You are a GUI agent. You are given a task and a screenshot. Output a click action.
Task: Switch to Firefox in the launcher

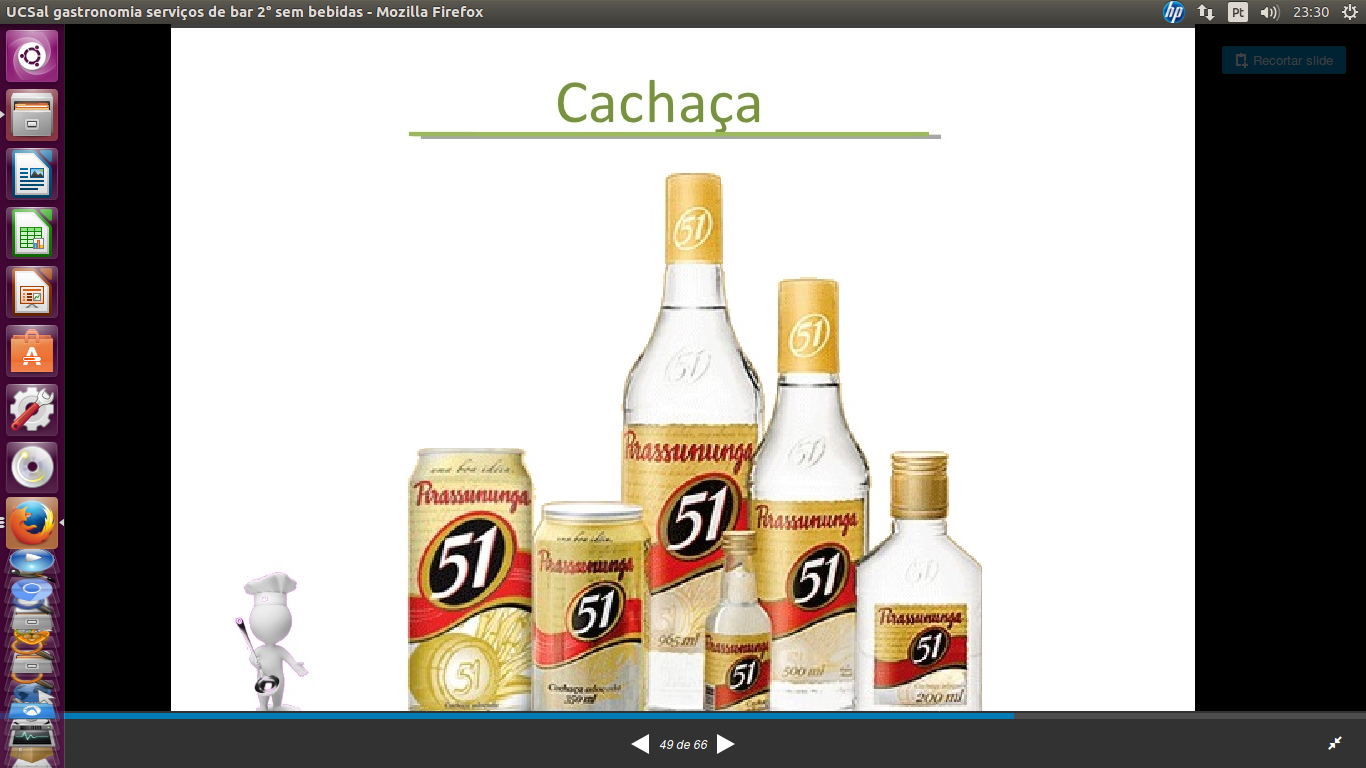click(x=32, y=524)
